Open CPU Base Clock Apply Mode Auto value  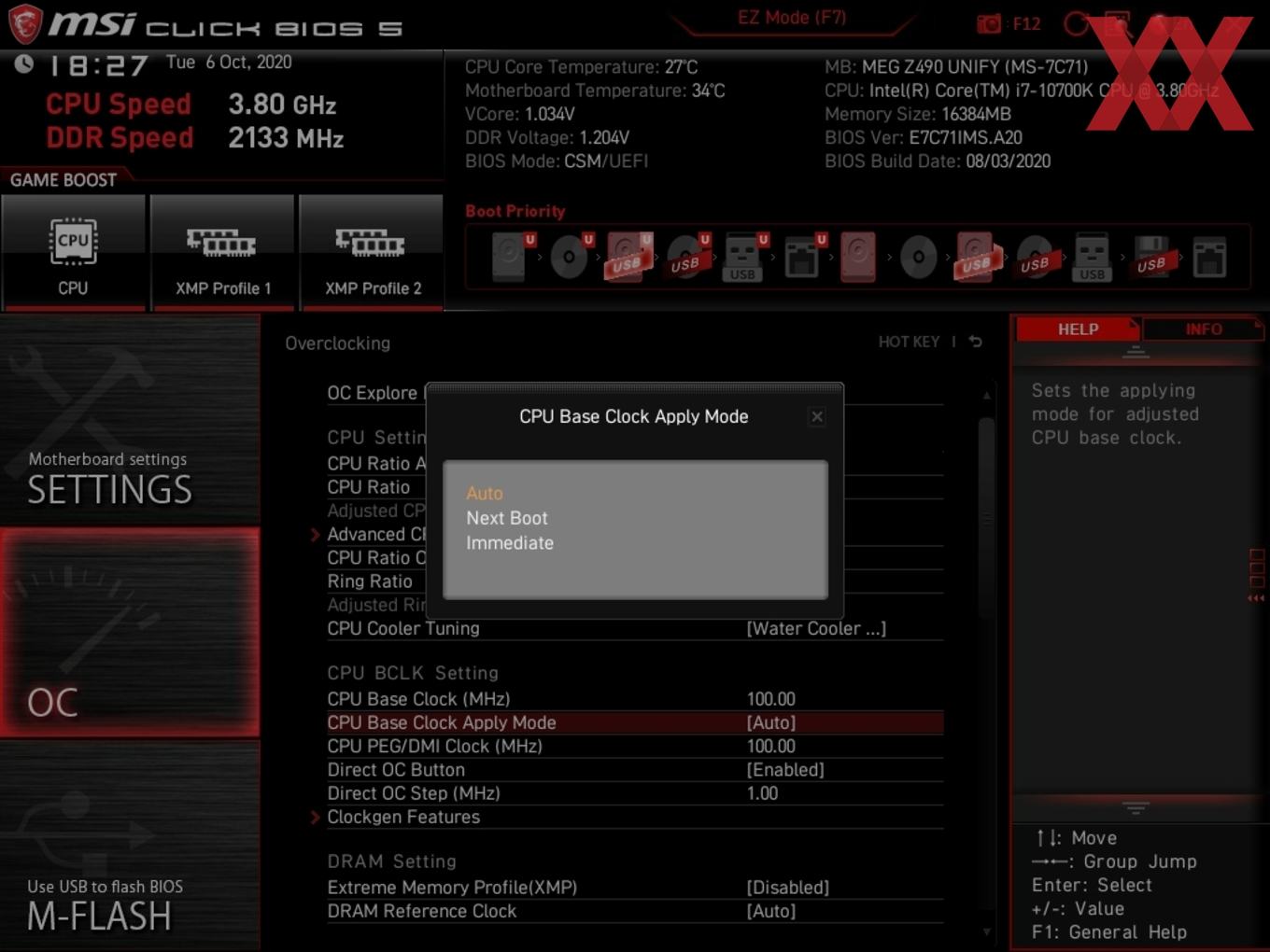771,722
